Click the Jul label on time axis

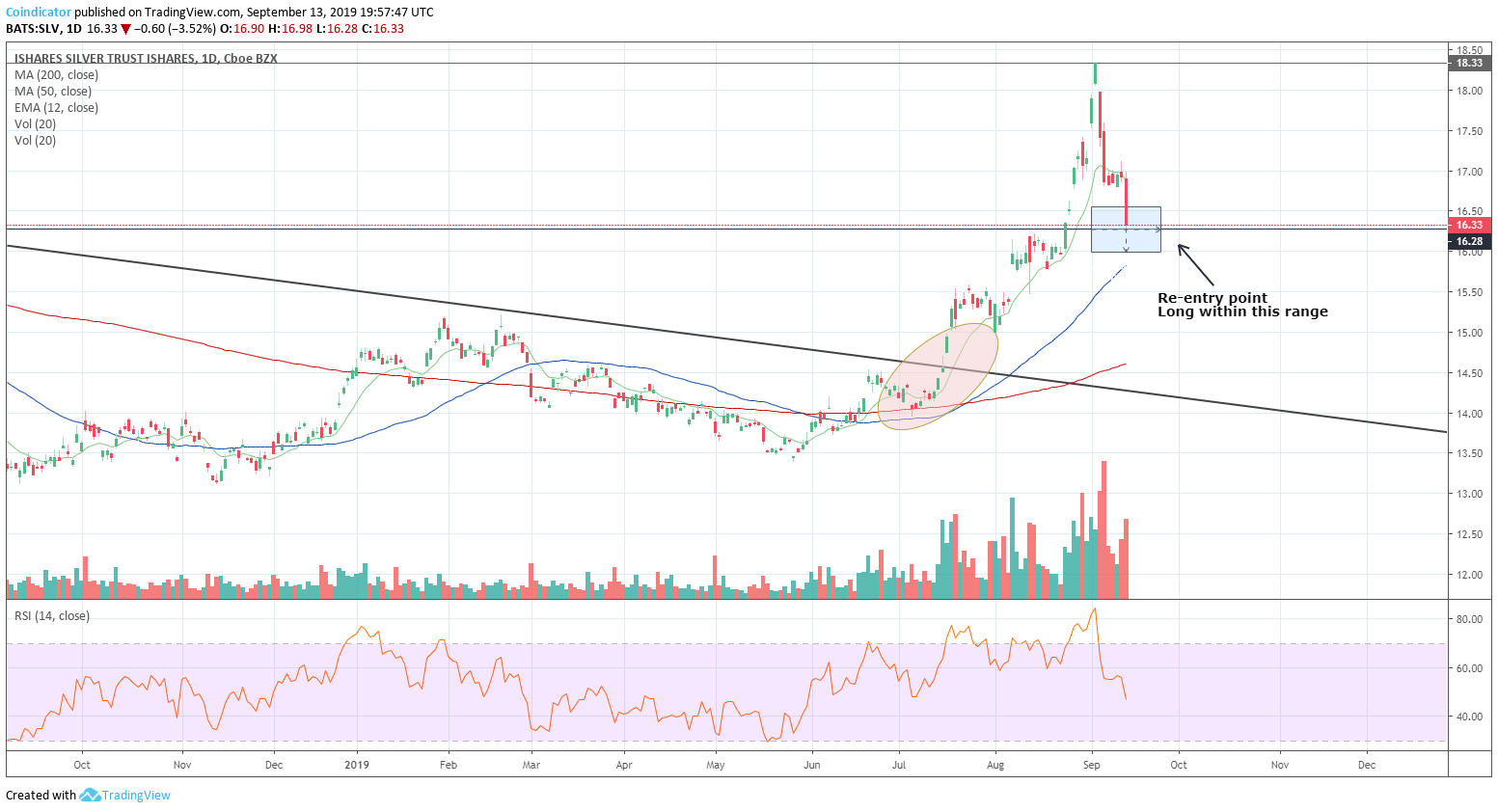tap(898, 765)
